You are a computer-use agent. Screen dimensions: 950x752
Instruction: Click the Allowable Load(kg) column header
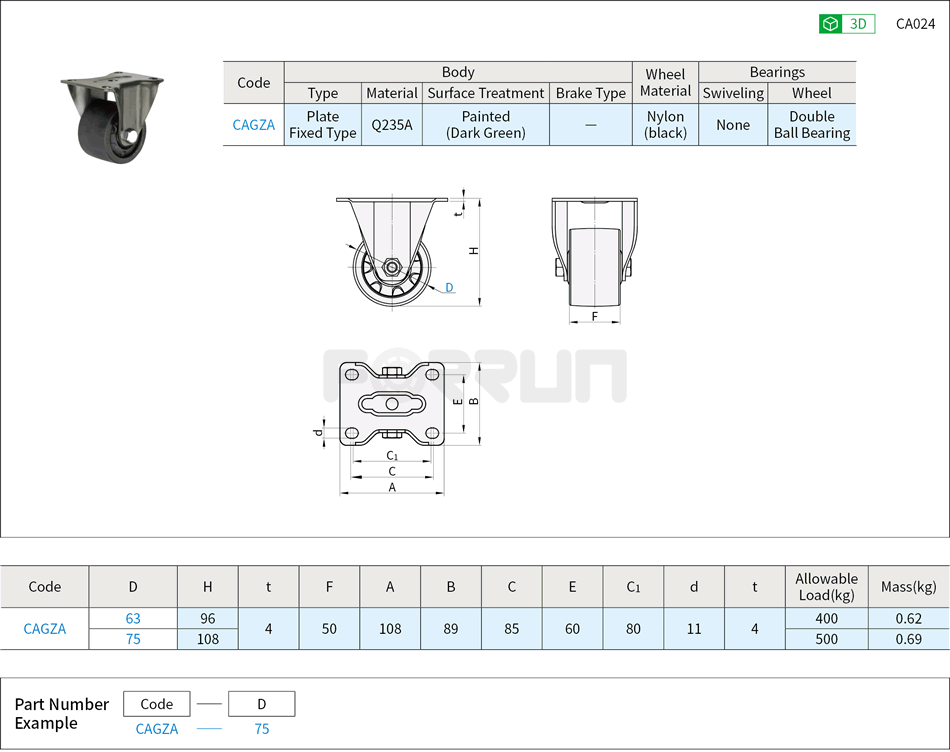tap(826, 587)
